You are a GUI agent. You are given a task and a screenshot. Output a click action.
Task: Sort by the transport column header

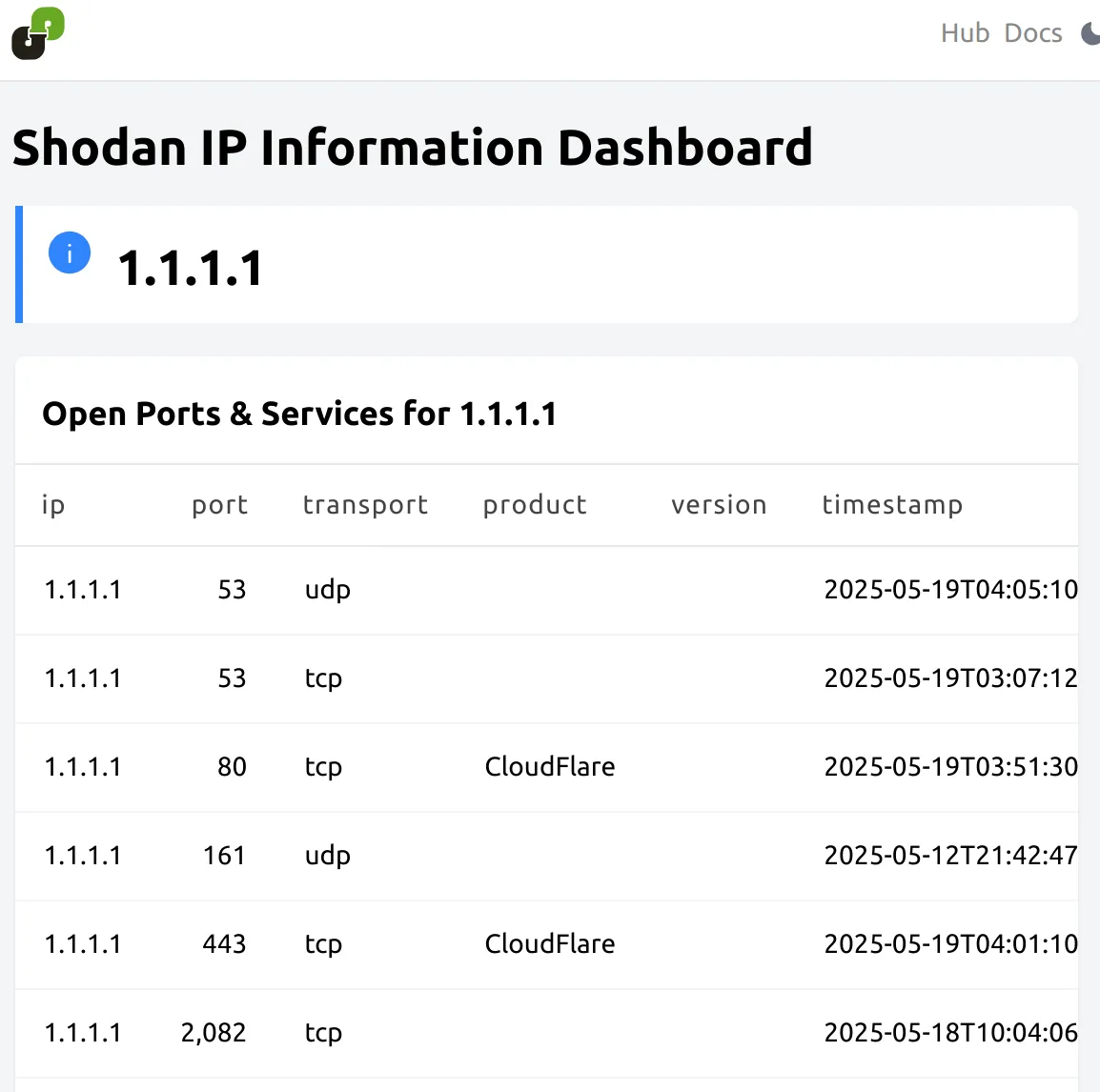(x=365, y=505)
